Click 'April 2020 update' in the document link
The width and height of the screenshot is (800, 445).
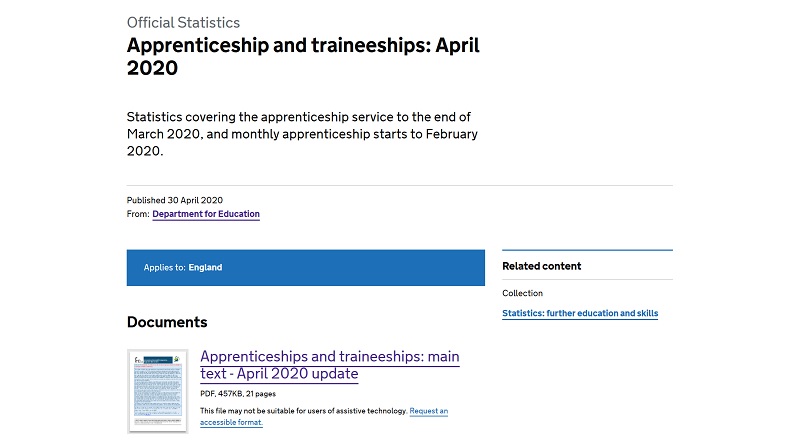coord(297,374)
